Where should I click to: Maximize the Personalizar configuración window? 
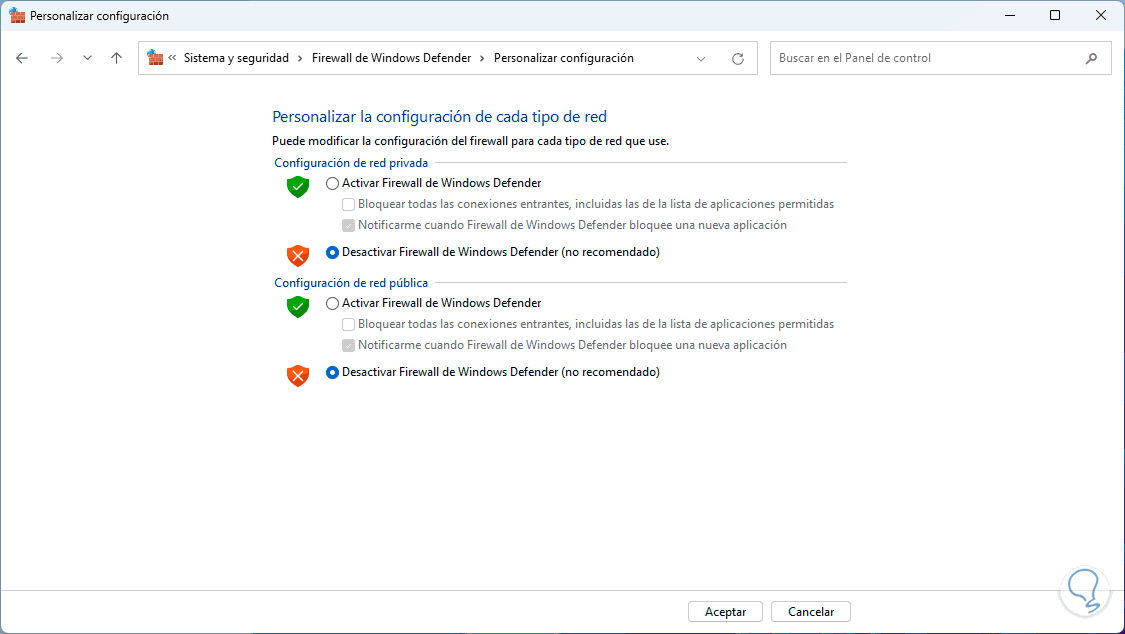click(1055, 15)
